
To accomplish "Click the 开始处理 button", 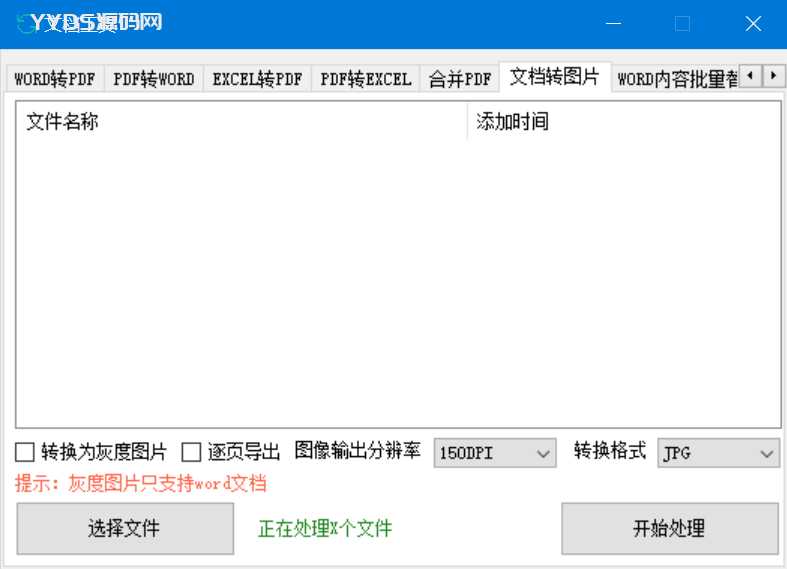I will (669, 528).
